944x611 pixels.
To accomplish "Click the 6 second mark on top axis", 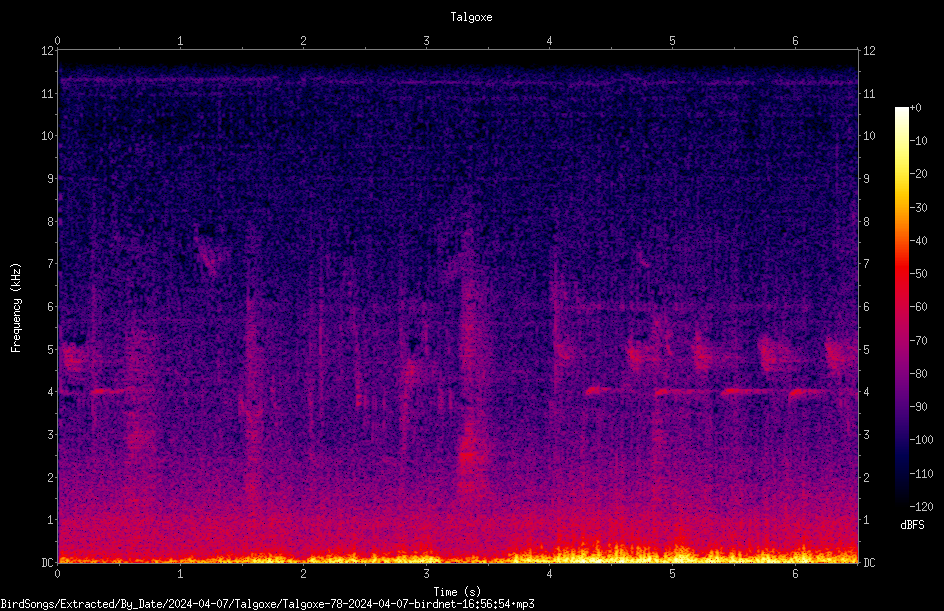I will click(795, 41).
